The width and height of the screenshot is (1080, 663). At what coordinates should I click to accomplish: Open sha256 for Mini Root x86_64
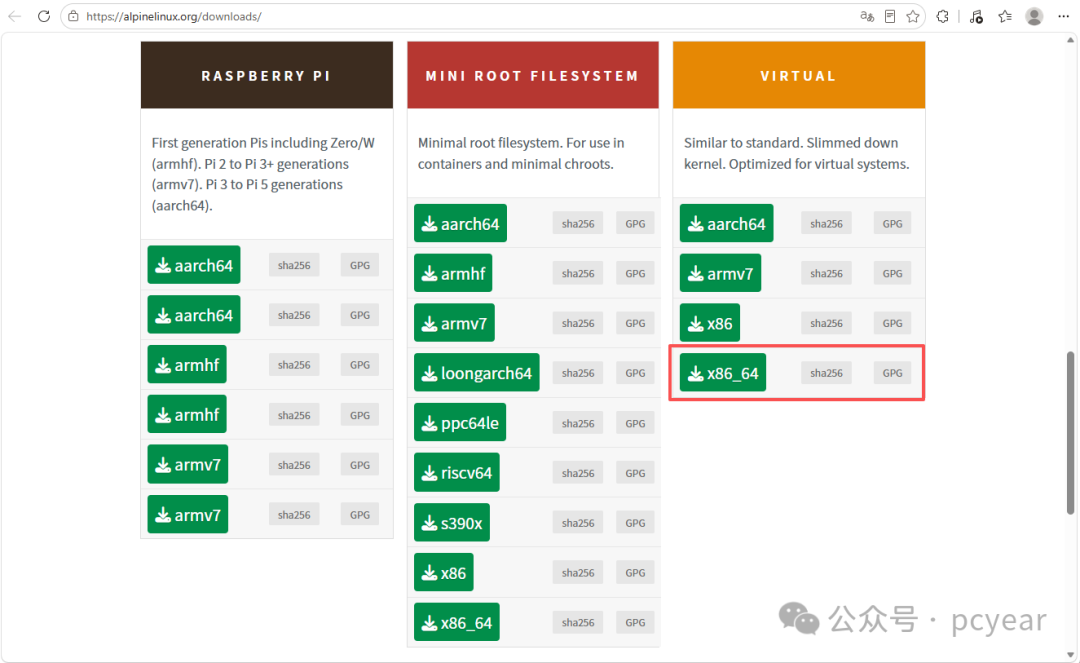pyautogui.click(x=578, y=622)
